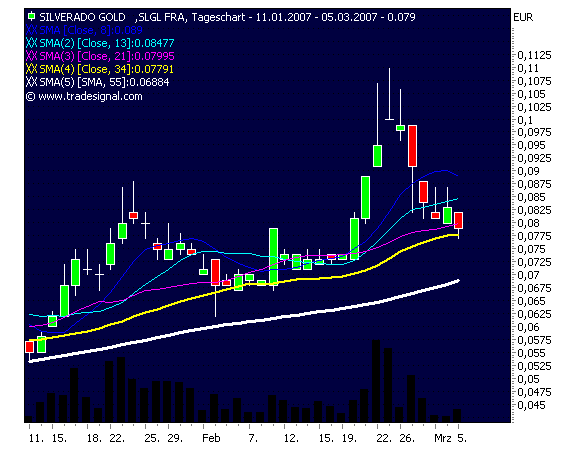Click the 0,105 price axis label
This screenshot has width=569, height=455.
pyautogui.click(x=531, y=94)
